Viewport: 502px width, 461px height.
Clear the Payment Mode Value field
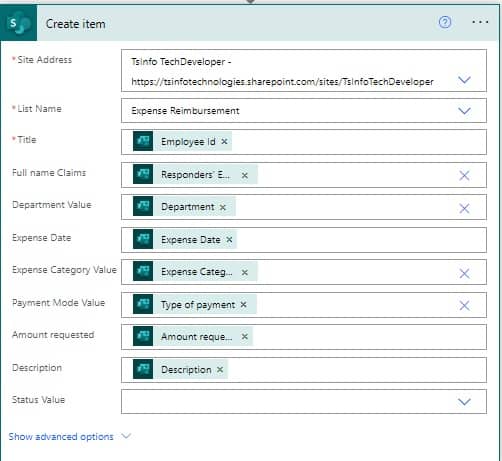464,305
